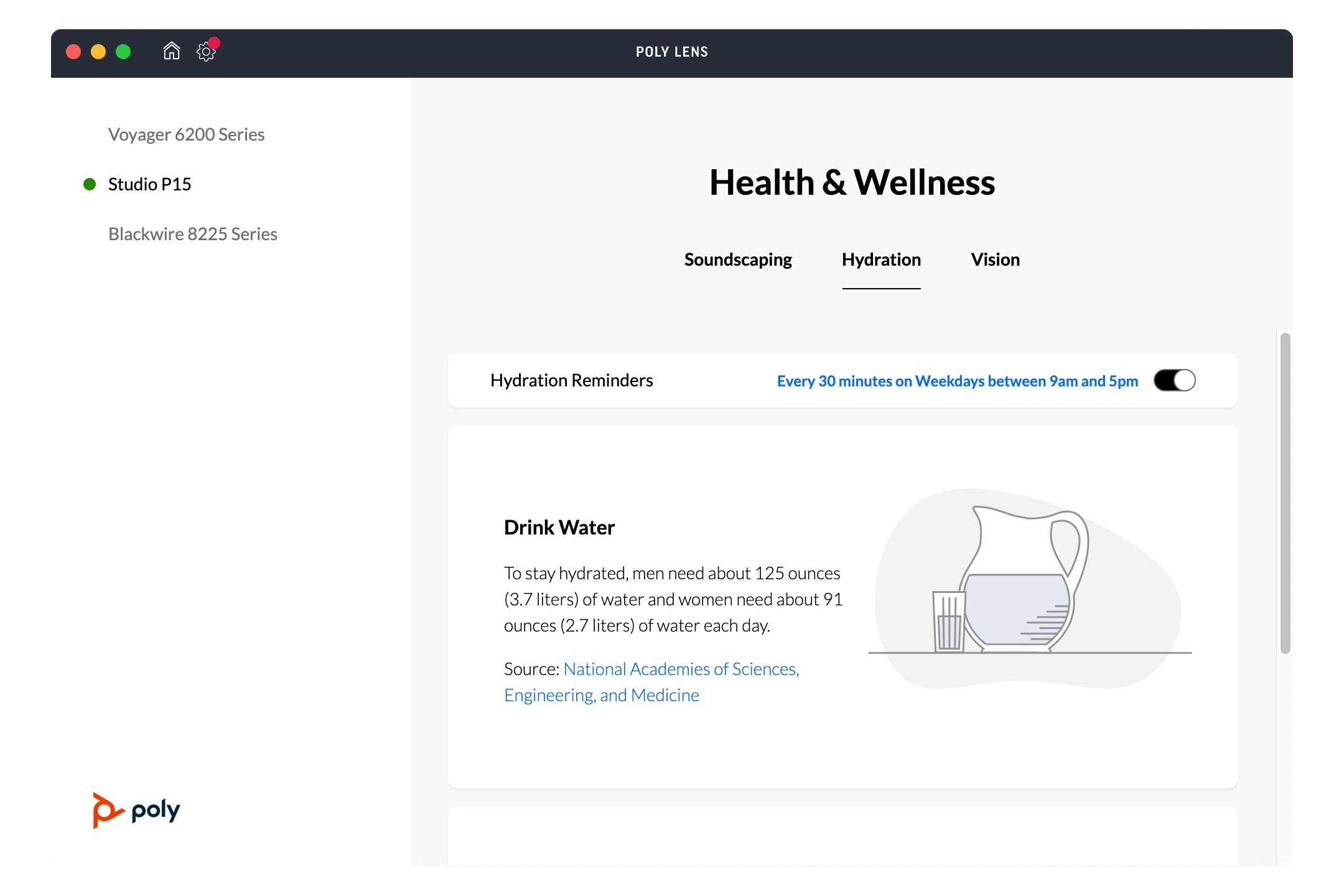Click the red notification badge on gear

[x=214, y=43]
